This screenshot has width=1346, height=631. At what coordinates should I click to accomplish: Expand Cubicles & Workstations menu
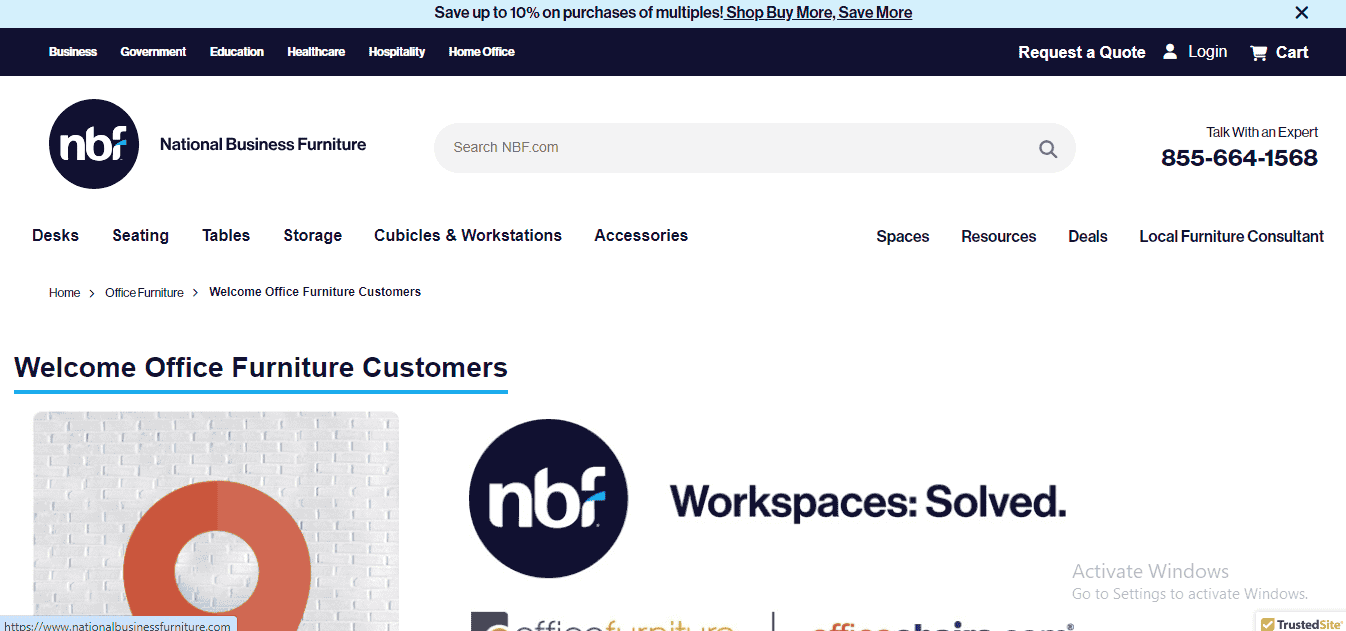[467, 236]
